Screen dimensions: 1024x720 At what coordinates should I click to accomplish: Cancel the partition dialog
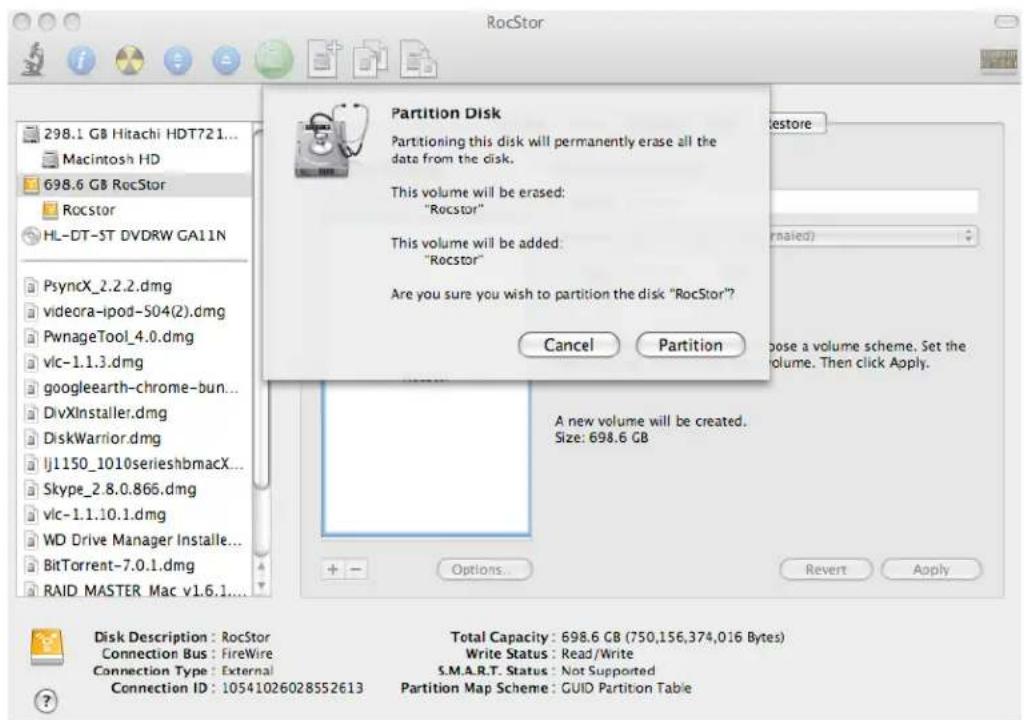pos(569,345)
